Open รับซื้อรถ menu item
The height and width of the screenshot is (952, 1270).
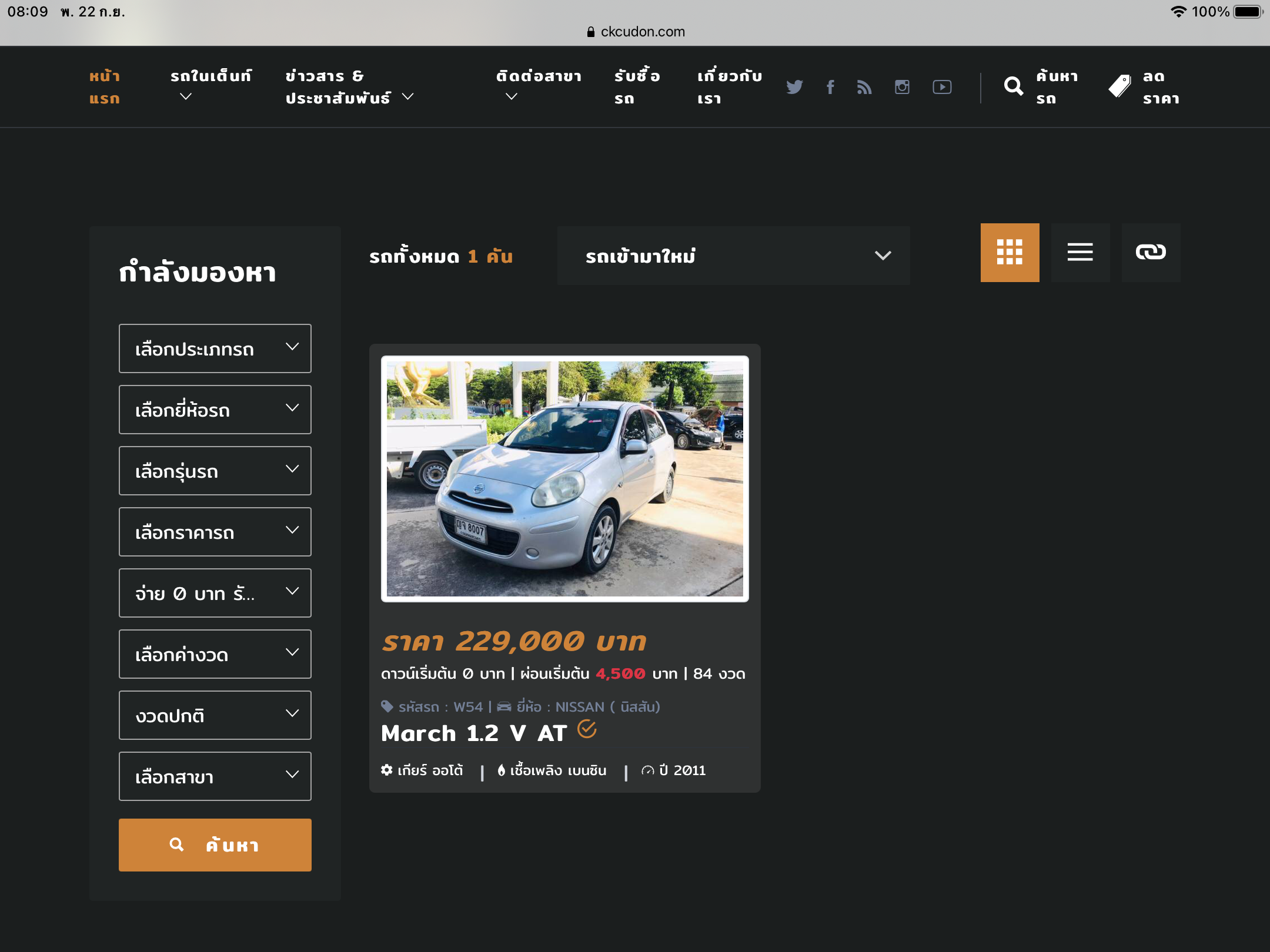[x=637, y=87]
